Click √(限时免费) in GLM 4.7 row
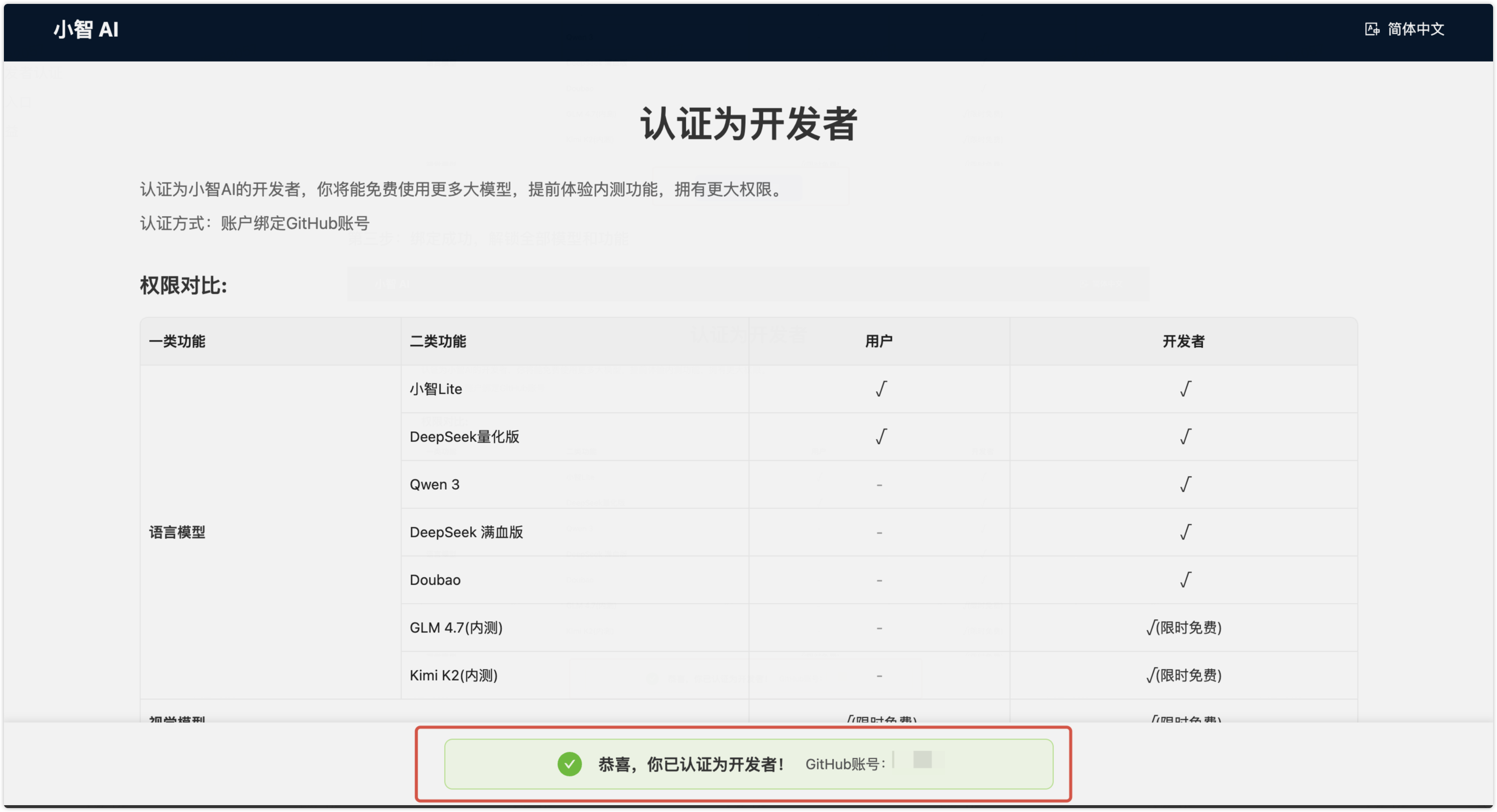 (x=1184, y=627)
